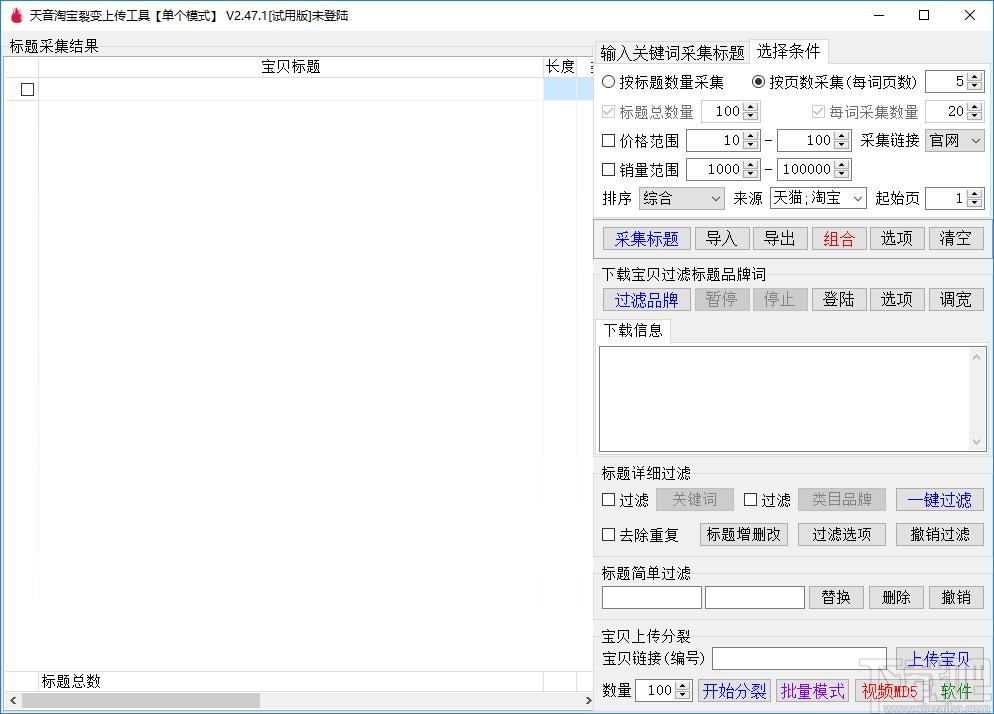Increase 每词页数 value with up arrow
Image resolution: width=994 pixels, height=714 pixels.
click(975, 77)
